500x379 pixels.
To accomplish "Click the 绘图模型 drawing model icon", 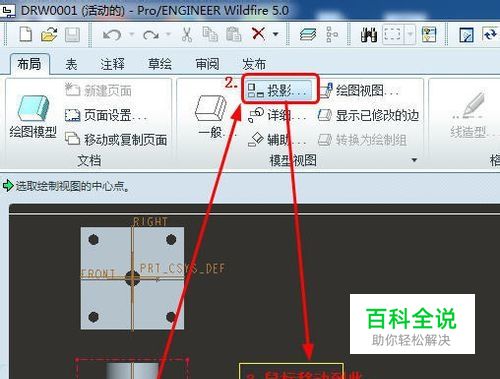I will (x=33, y=116).
